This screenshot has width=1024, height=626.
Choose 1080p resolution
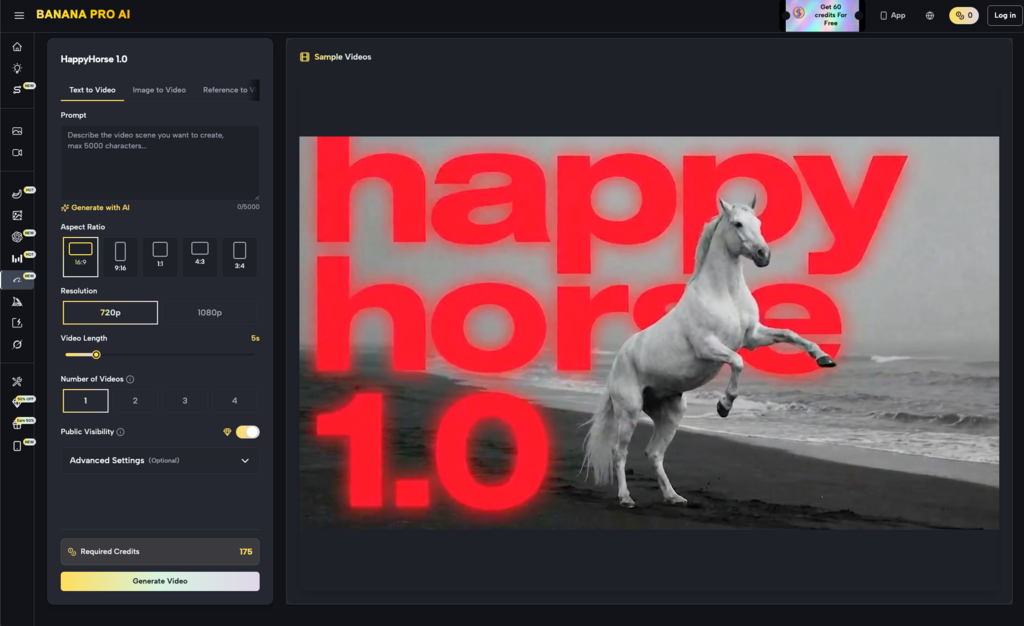click(209, 313)
